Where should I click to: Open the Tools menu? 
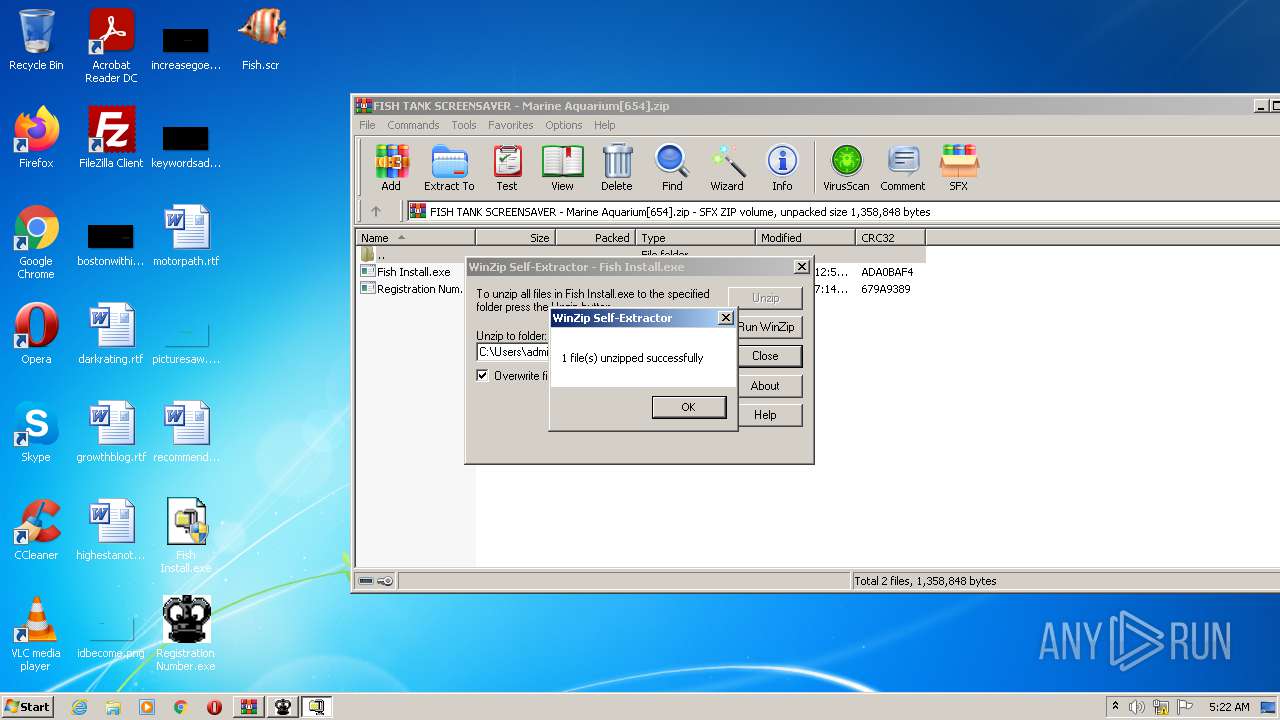(464, 125)
